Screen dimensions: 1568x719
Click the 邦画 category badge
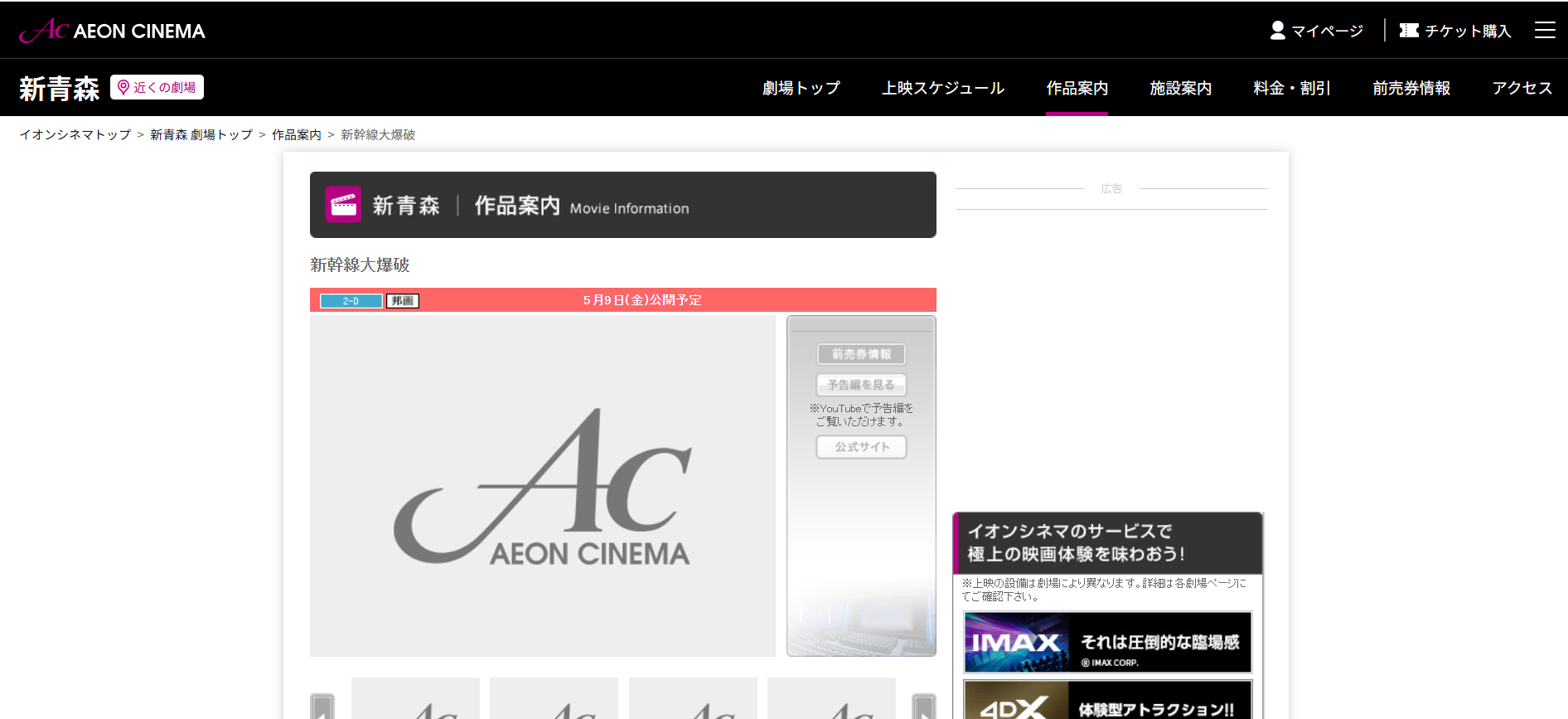pos(403,301)
